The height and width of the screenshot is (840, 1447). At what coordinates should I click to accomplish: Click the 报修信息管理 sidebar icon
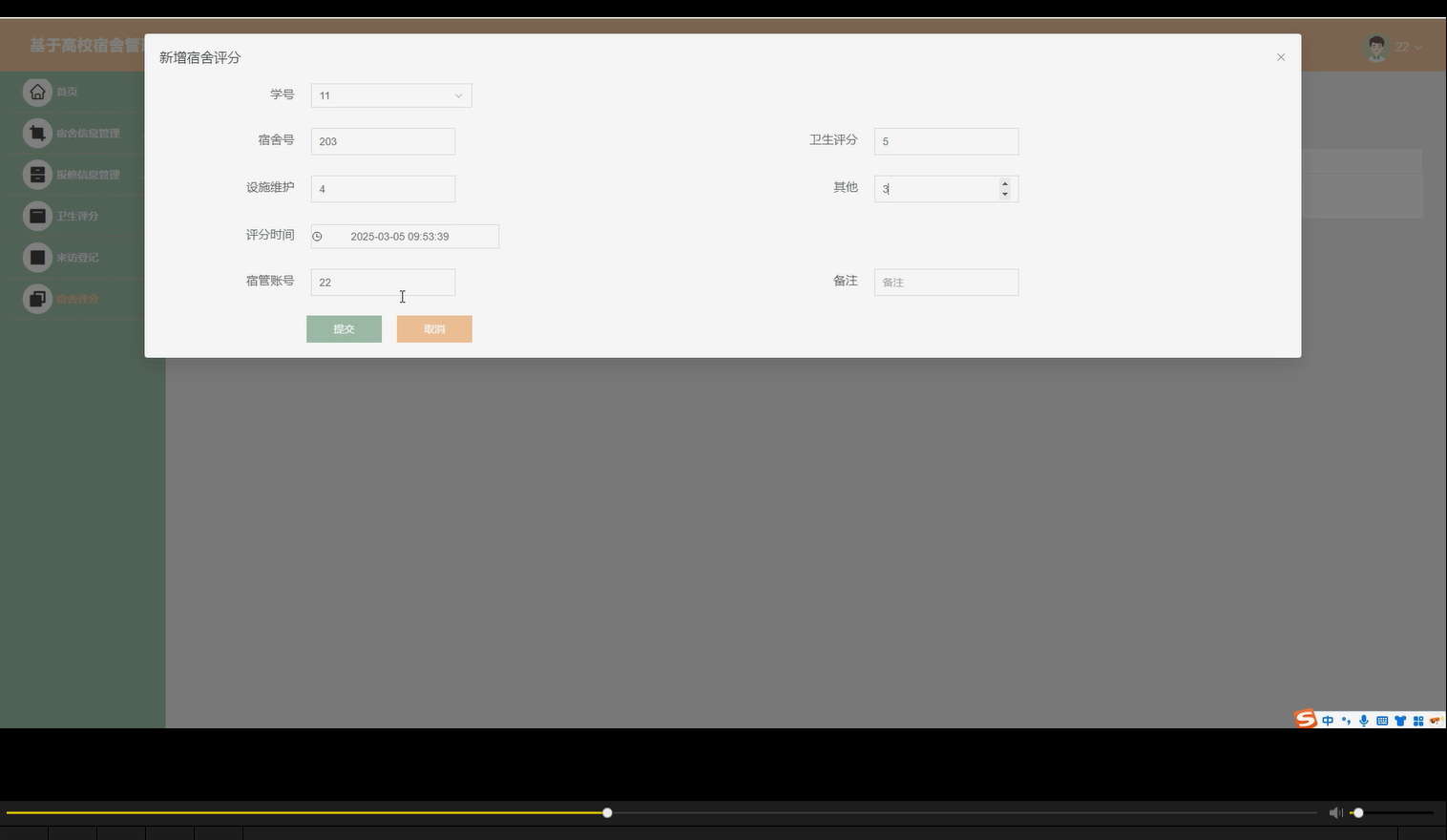(x=37, y=174)
